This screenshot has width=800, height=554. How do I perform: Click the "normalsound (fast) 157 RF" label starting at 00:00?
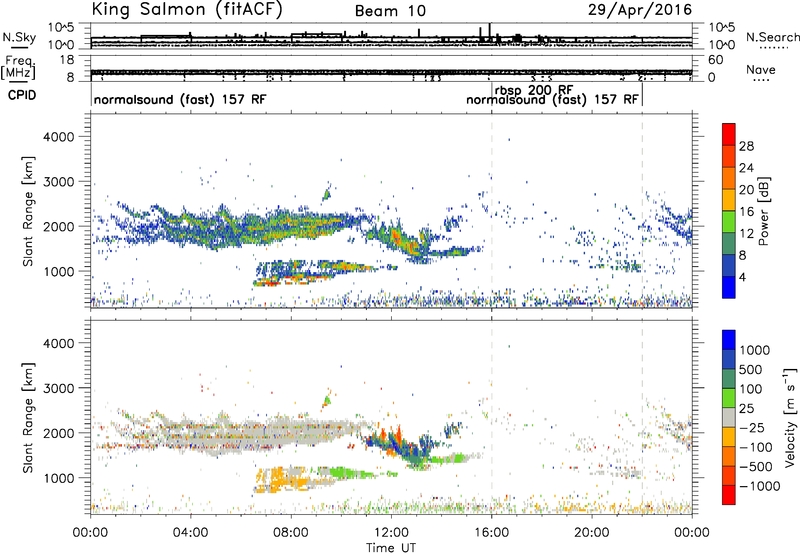tap(180, 99)
